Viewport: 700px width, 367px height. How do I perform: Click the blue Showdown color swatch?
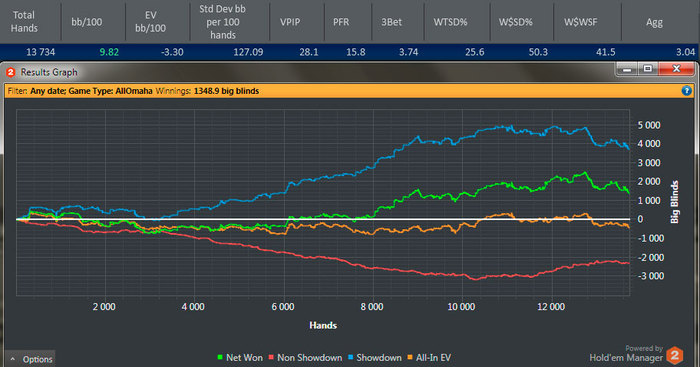click(350, 358)
